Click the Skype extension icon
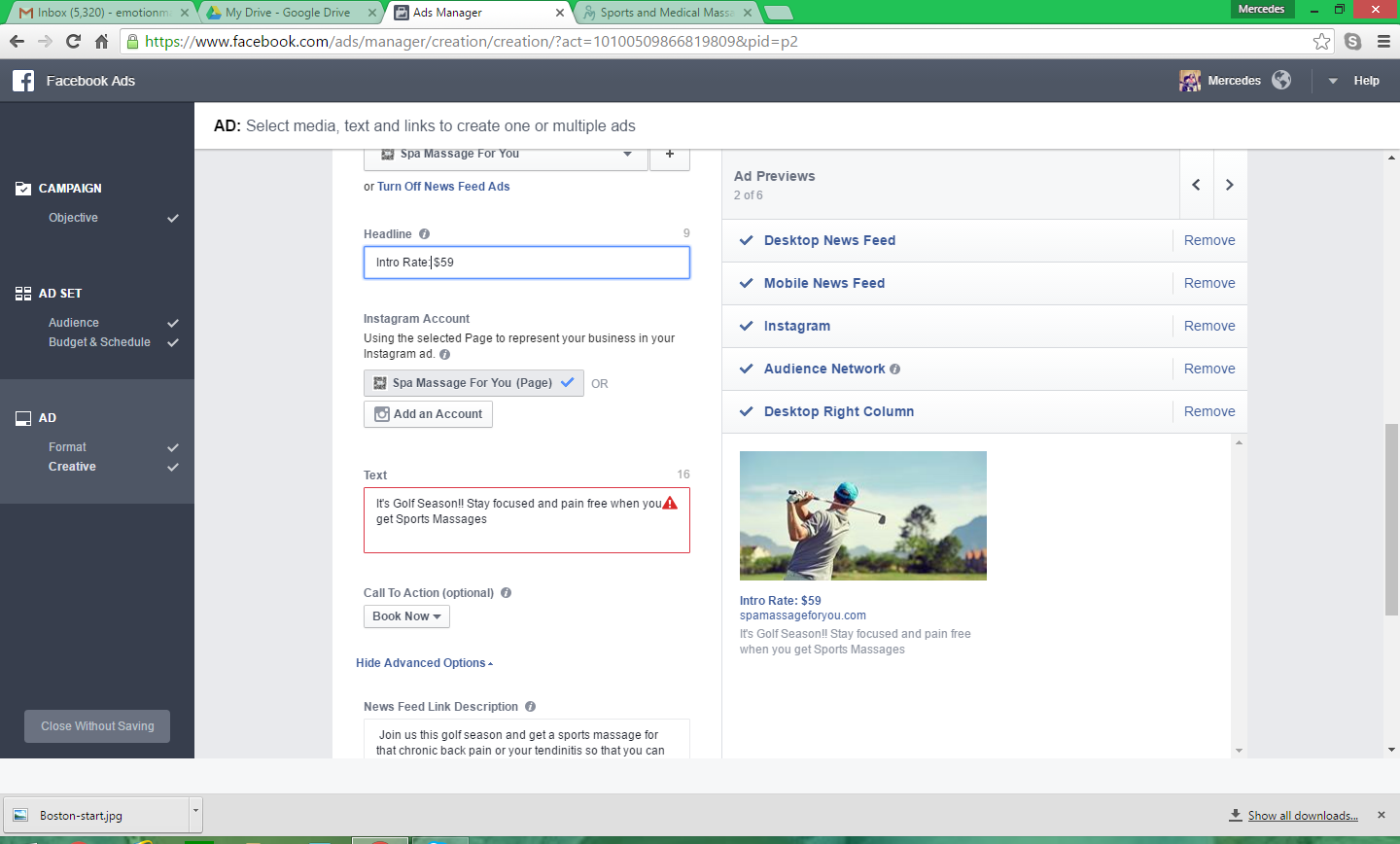 1352,41
